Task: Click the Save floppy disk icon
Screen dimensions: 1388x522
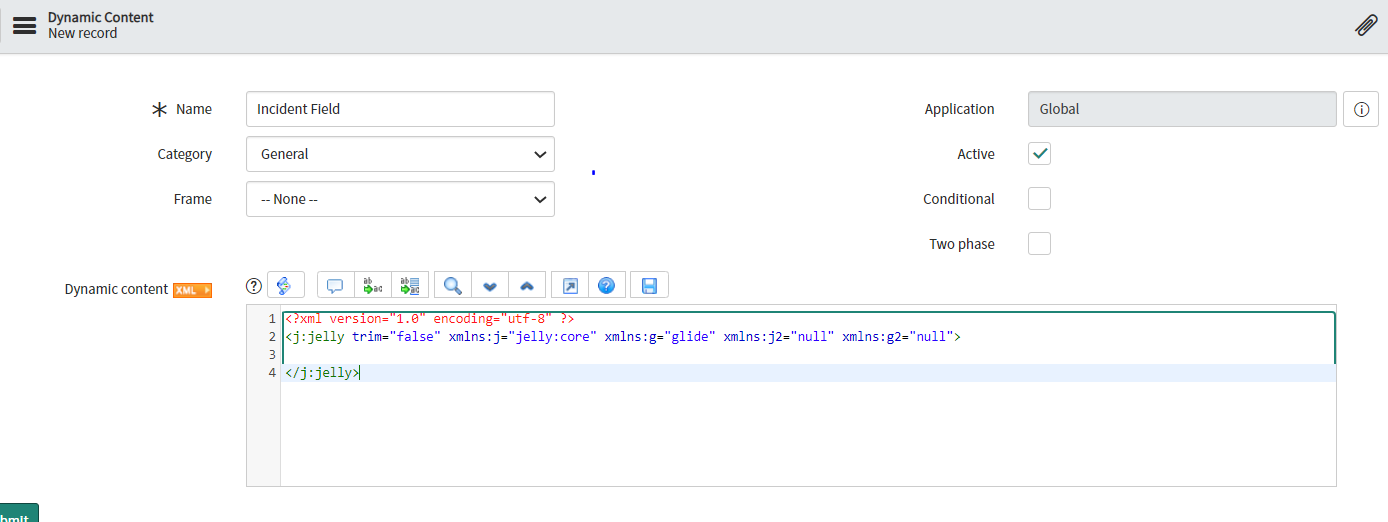Action: (x=649, y=286)
